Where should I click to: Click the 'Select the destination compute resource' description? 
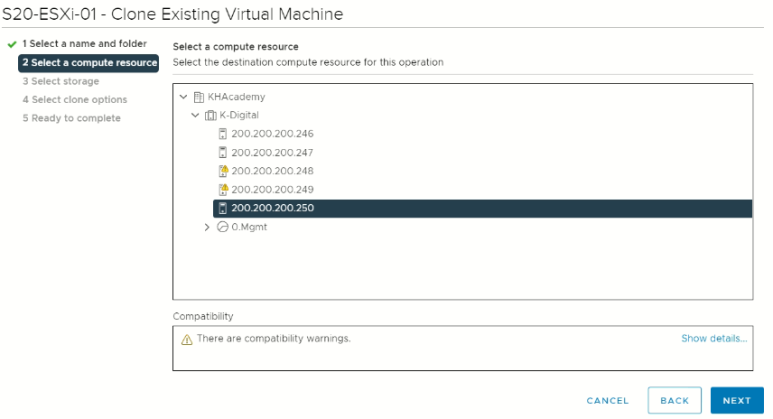pyautogui.click(x=308, y=63)
